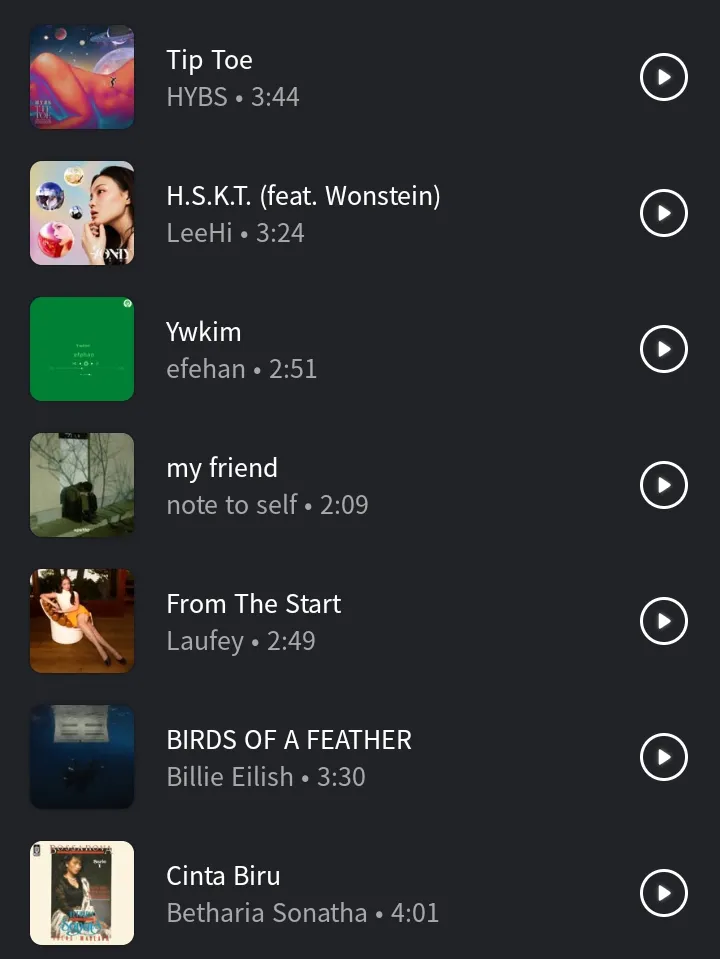Select BIRDS OF A FEATHER album art
The width and height of the screenshot is (720, 959).
coord(82,757)
